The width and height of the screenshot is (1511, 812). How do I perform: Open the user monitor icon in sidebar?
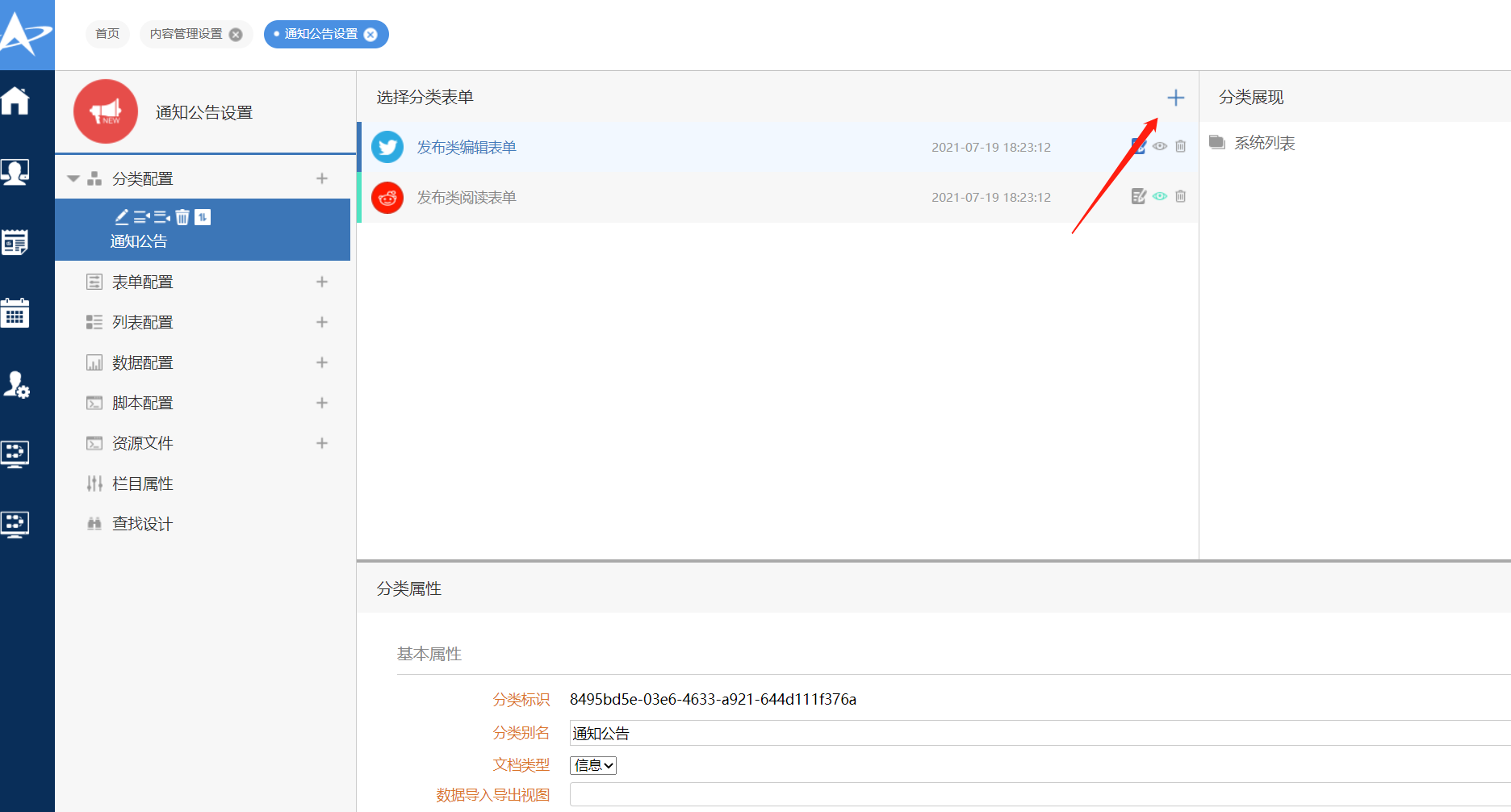pyautogui.click(x=15, y=172)
